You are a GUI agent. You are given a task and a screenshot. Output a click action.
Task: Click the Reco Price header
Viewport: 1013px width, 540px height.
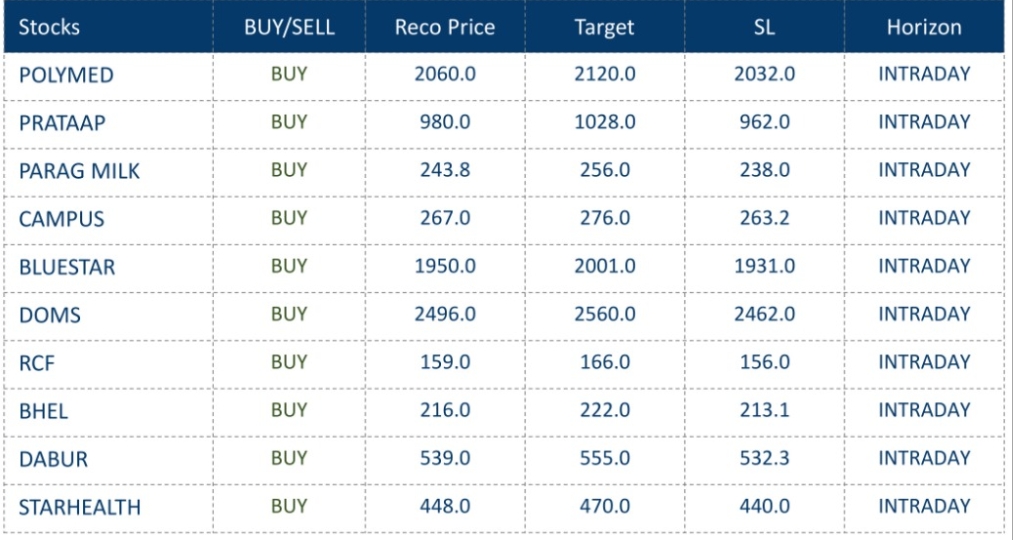445,27
